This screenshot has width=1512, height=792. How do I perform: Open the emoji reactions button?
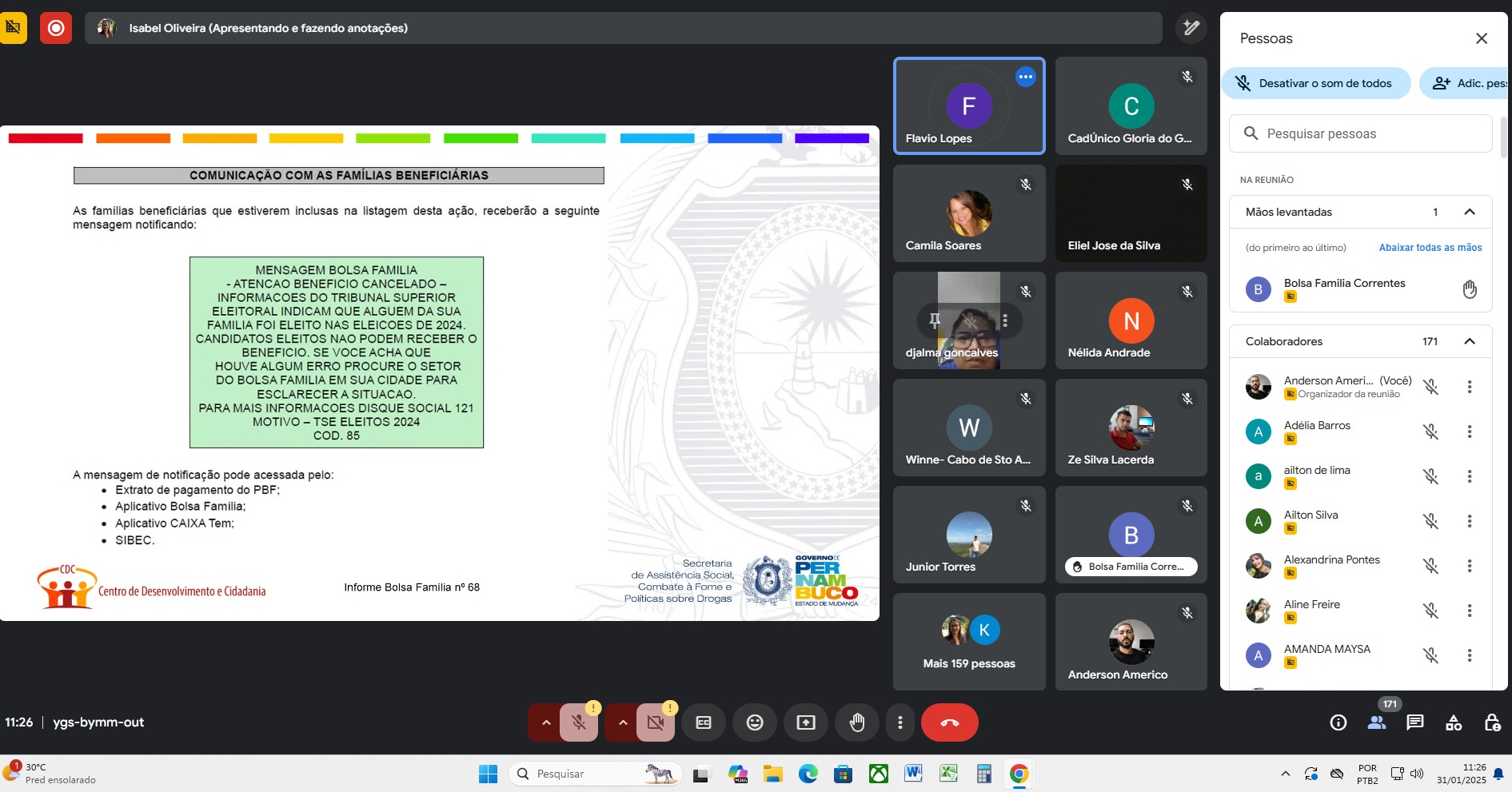click(x=754, y=722)
